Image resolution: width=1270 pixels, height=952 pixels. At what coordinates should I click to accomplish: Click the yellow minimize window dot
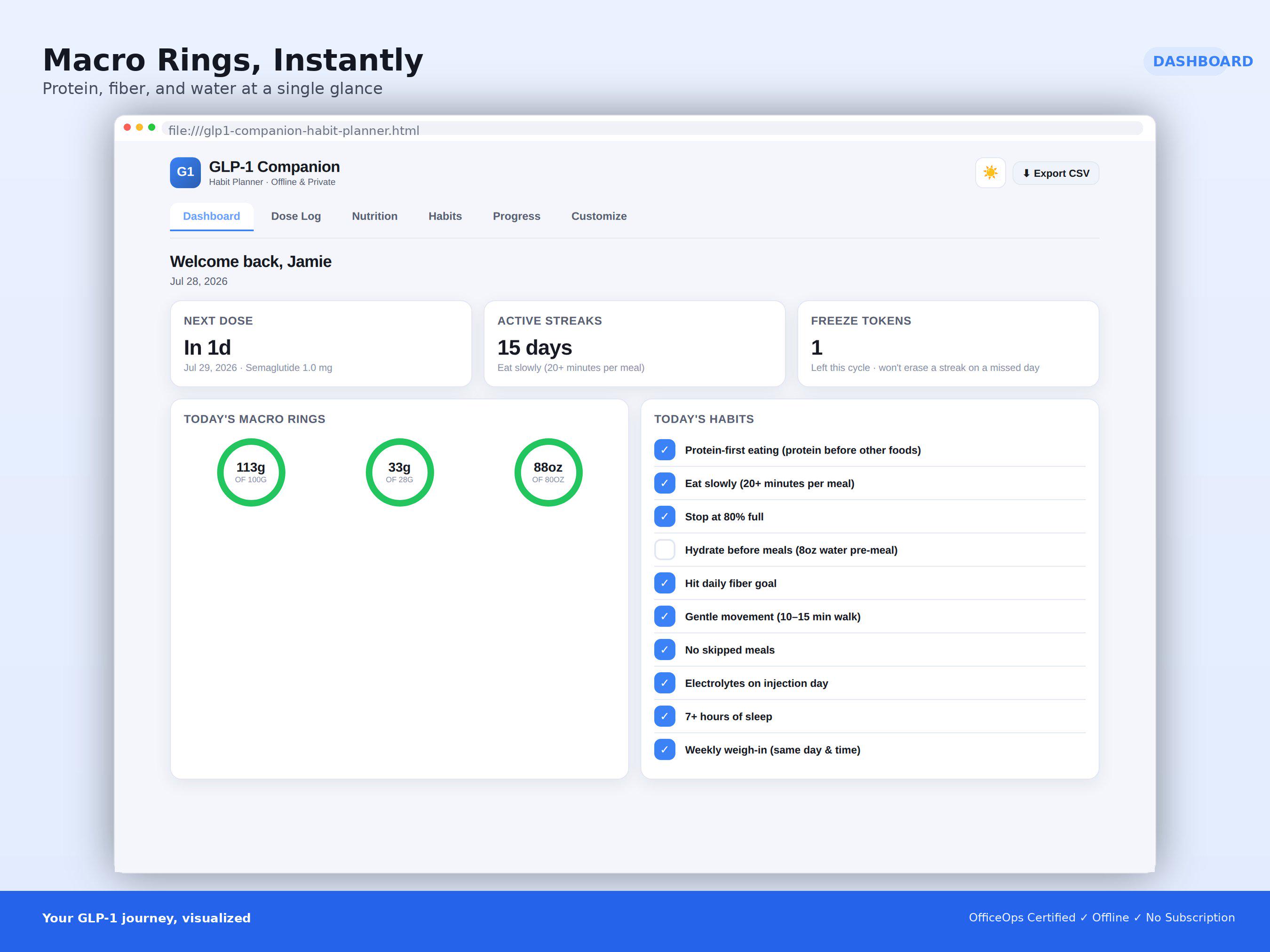(x=140, y=127)
